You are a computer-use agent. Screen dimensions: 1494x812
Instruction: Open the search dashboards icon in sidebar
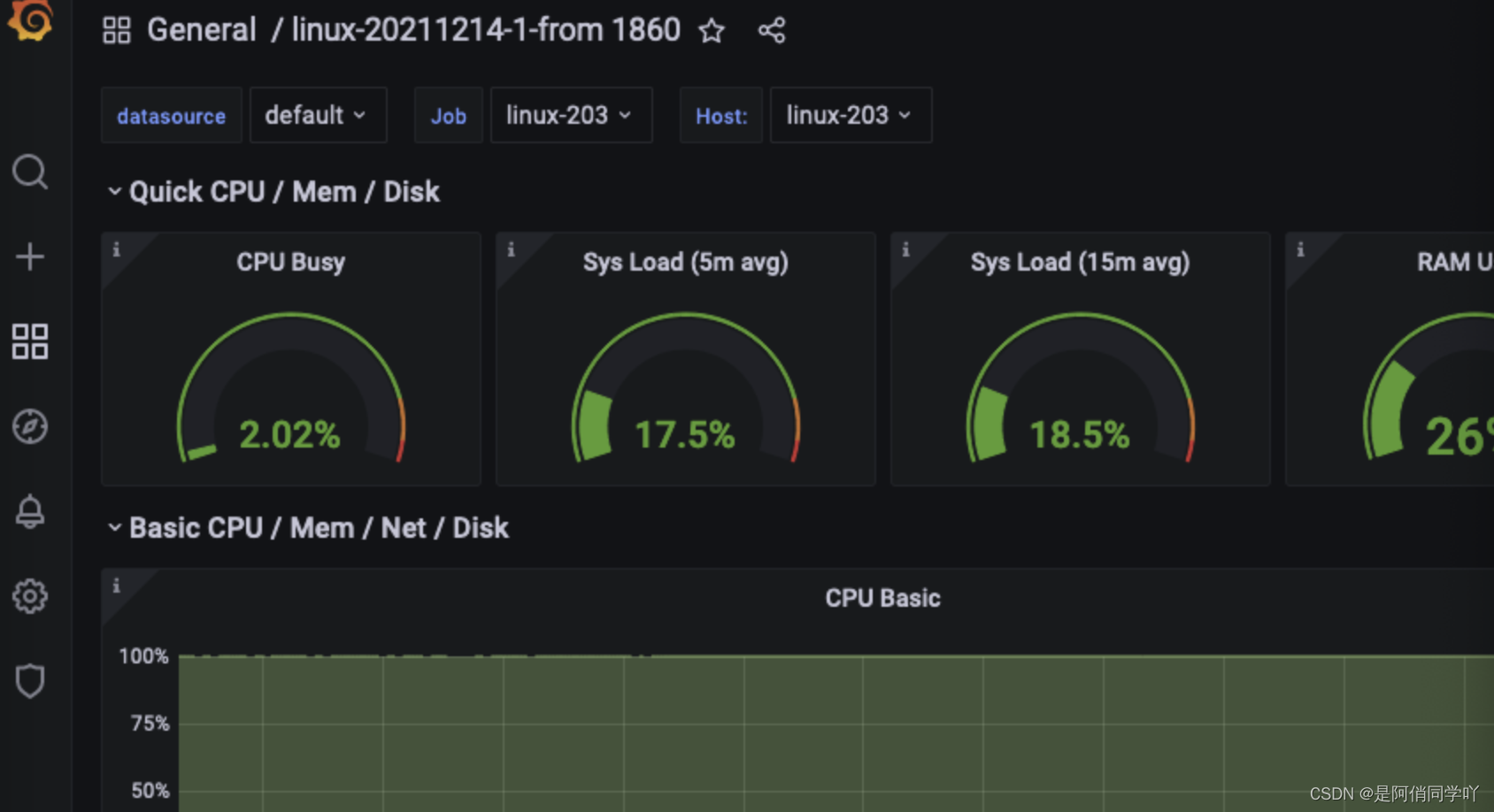30,172
